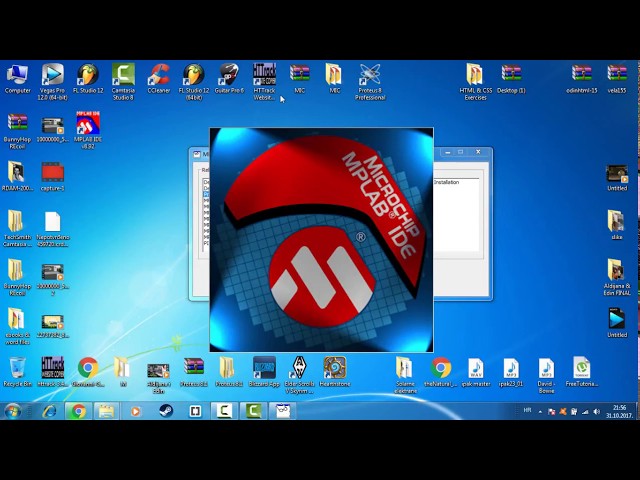640x480 pixels.
Task: Select the Aldijana i Edin video file
Action: coord(158,378)
